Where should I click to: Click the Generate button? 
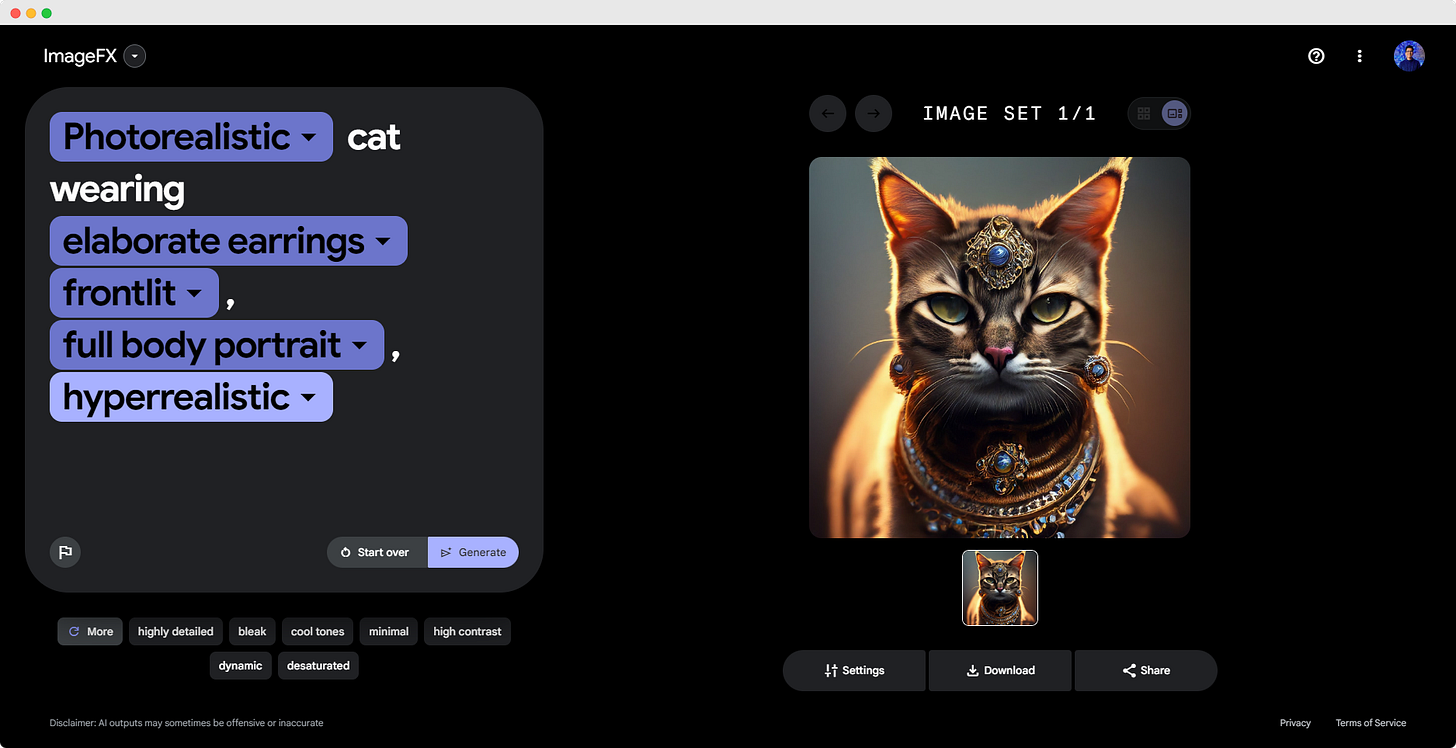click(x=473, y=552)
